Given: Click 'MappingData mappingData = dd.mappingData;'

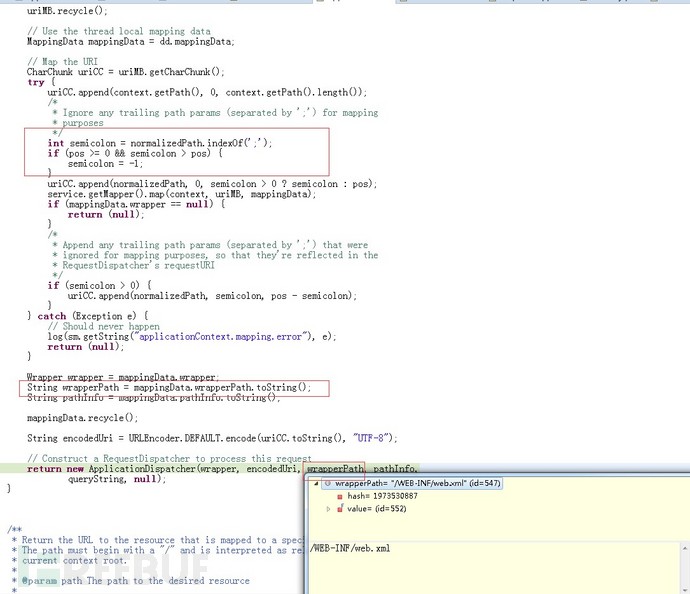Looking at the screenshot, I should pyautogui.click(x=131, y=42).
